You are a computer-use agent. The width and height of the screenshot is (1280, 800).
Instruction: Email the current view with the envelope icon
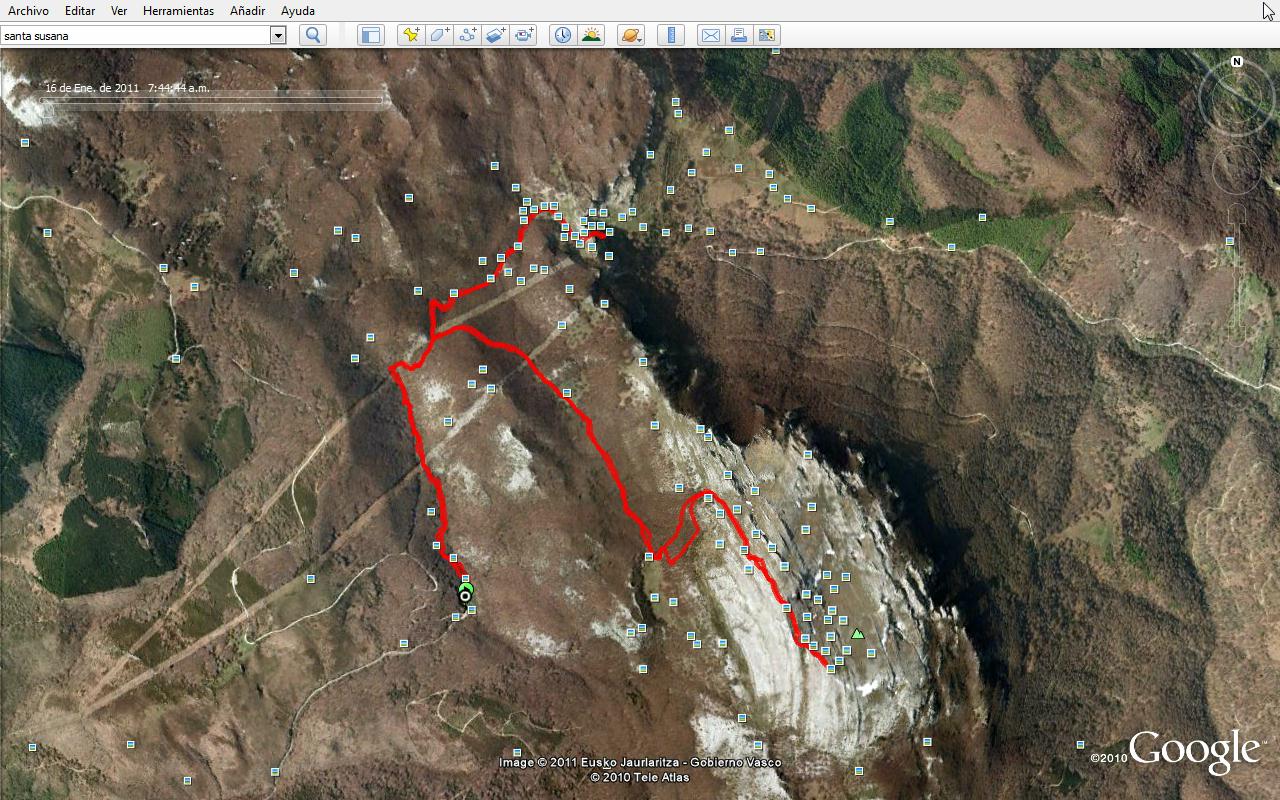[x=711, y=35]
